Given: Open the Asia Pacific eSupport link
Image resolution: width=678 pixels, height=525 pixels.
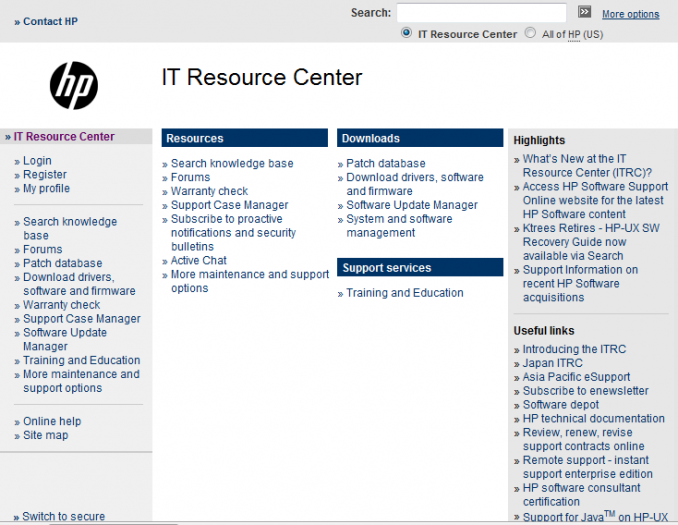Looking at the screenshot, I should click(576, 377).
